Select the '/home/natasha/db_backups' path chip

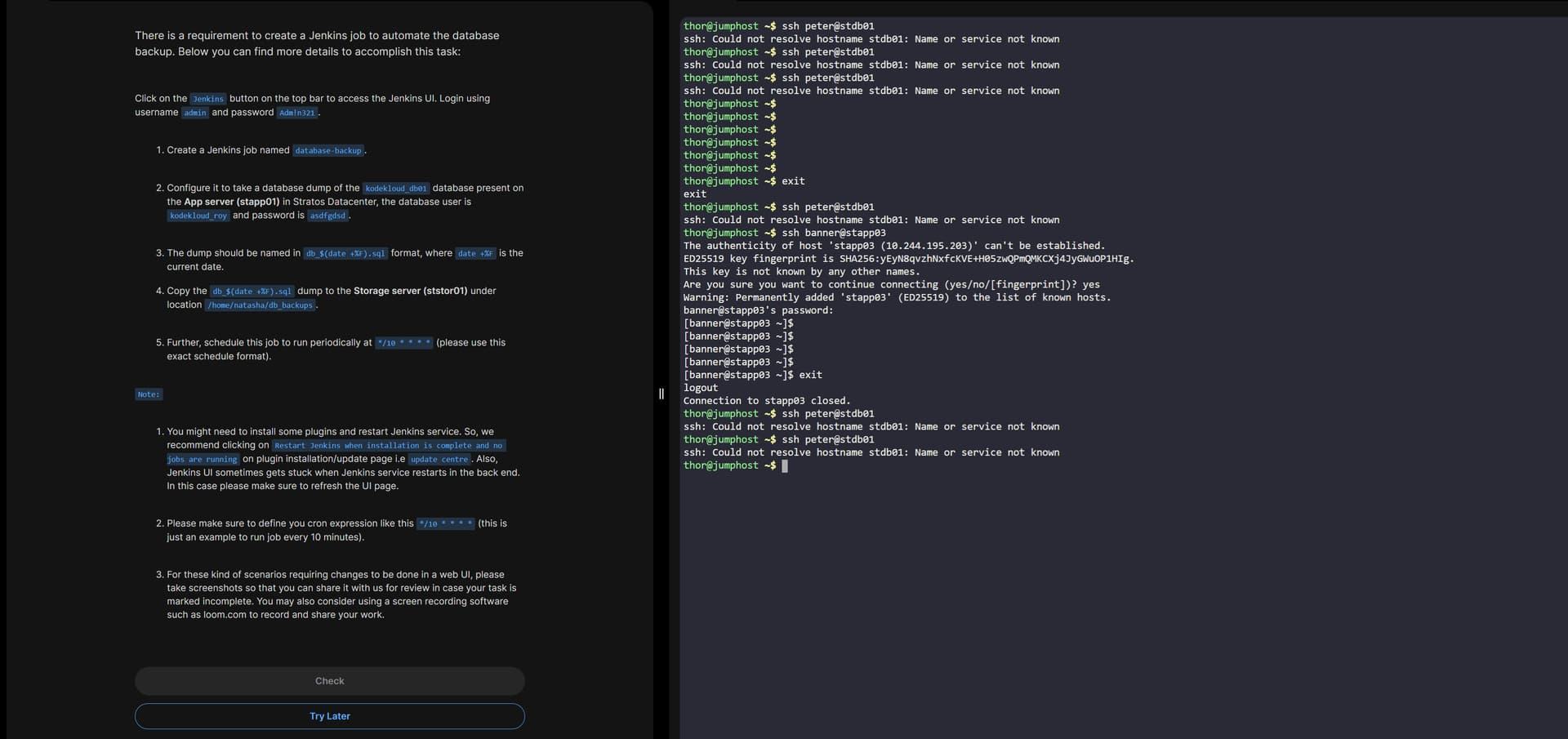point(260,305)
